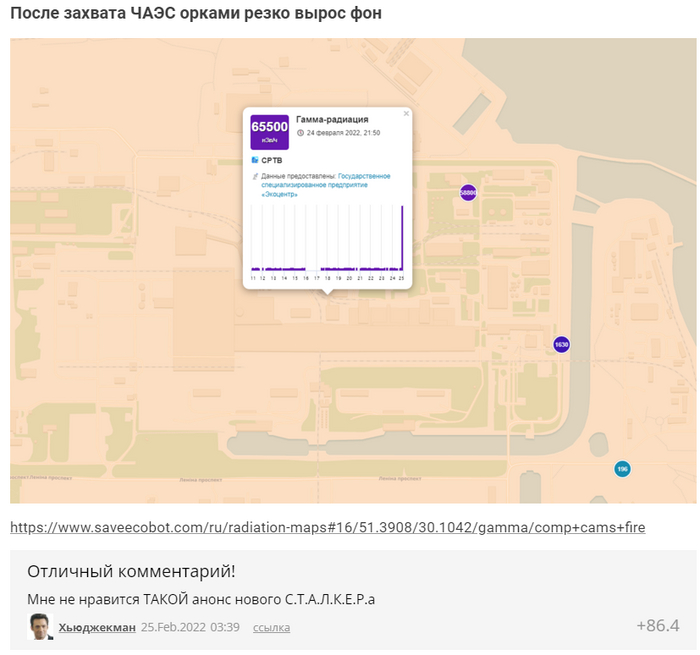
Task: Open the saveecobot.com radiation map link
Action: click(327, 527)
